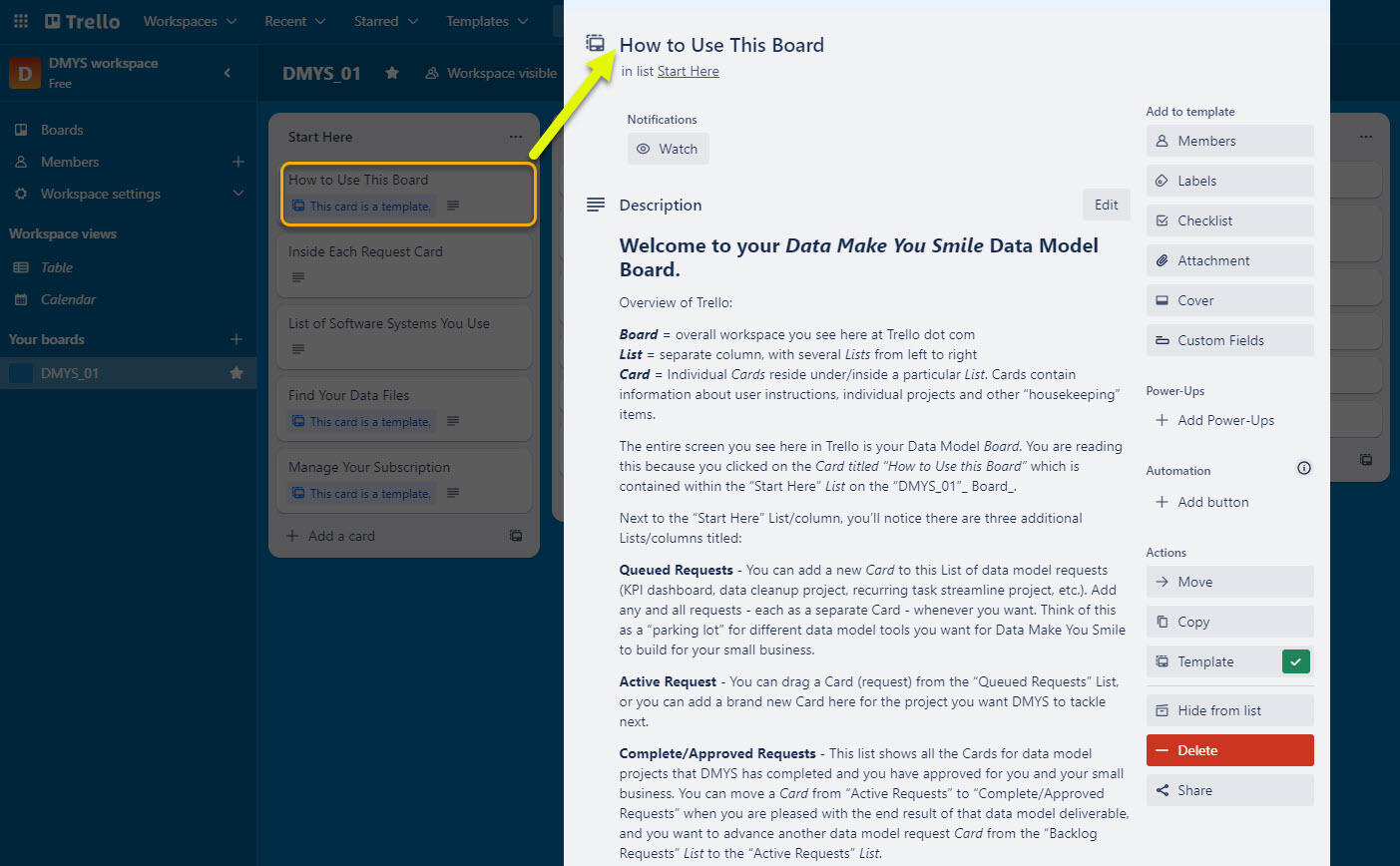Open the Workspaces dropdown
This screenshot has height=866, width=1400.
coord(190,21)
